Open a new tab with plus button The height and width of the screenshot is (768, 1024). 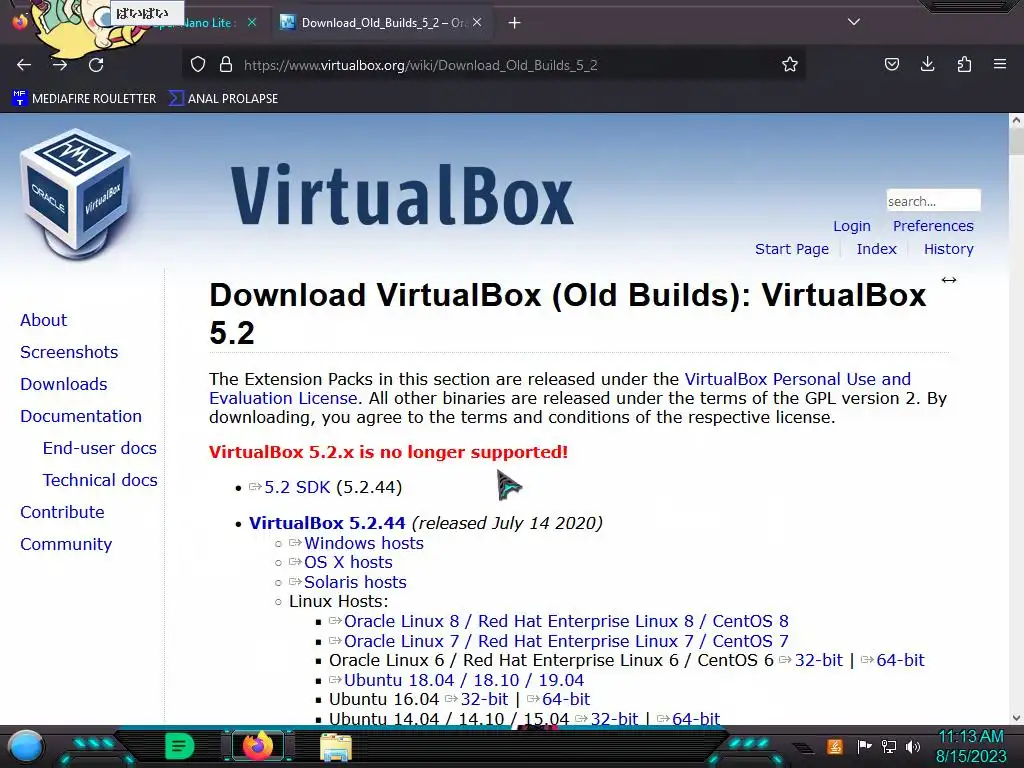pyautogui.click(x=515, y=23)
